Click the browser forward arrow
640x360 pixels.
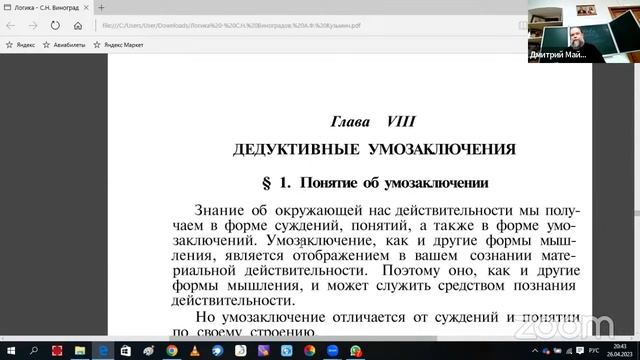pos(33,26)
